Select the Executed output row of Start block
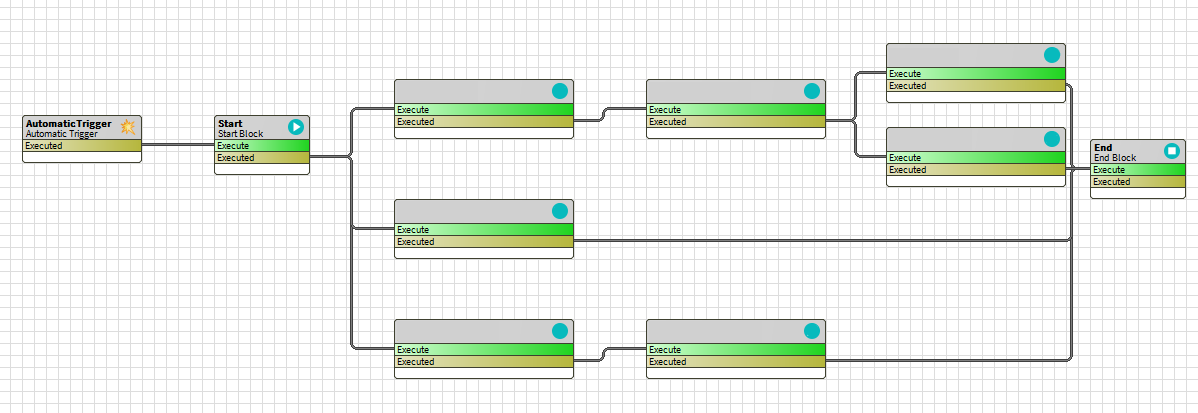 click(x=262, y=158)
